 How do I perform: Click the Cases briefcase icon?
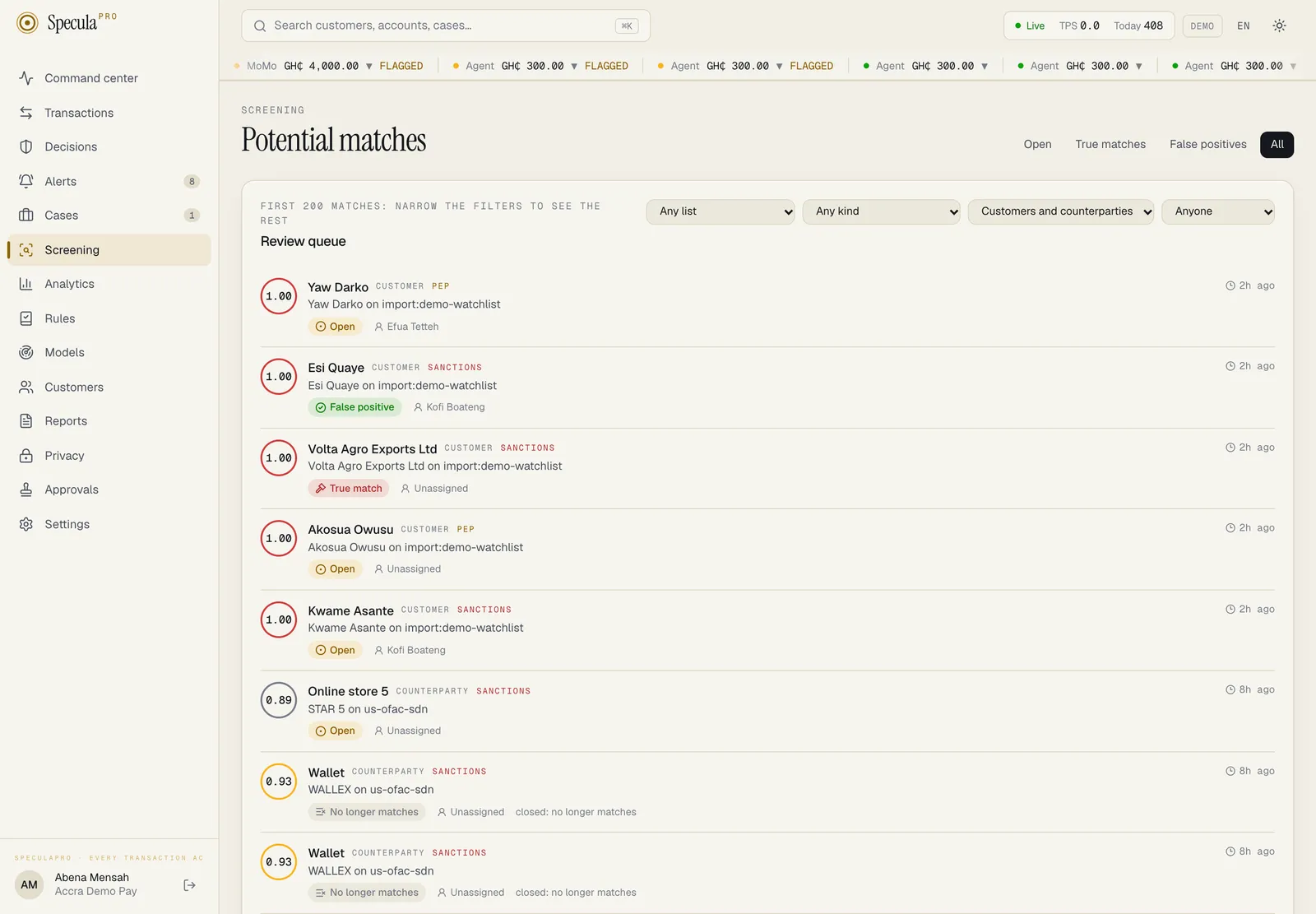pos(26,216)
